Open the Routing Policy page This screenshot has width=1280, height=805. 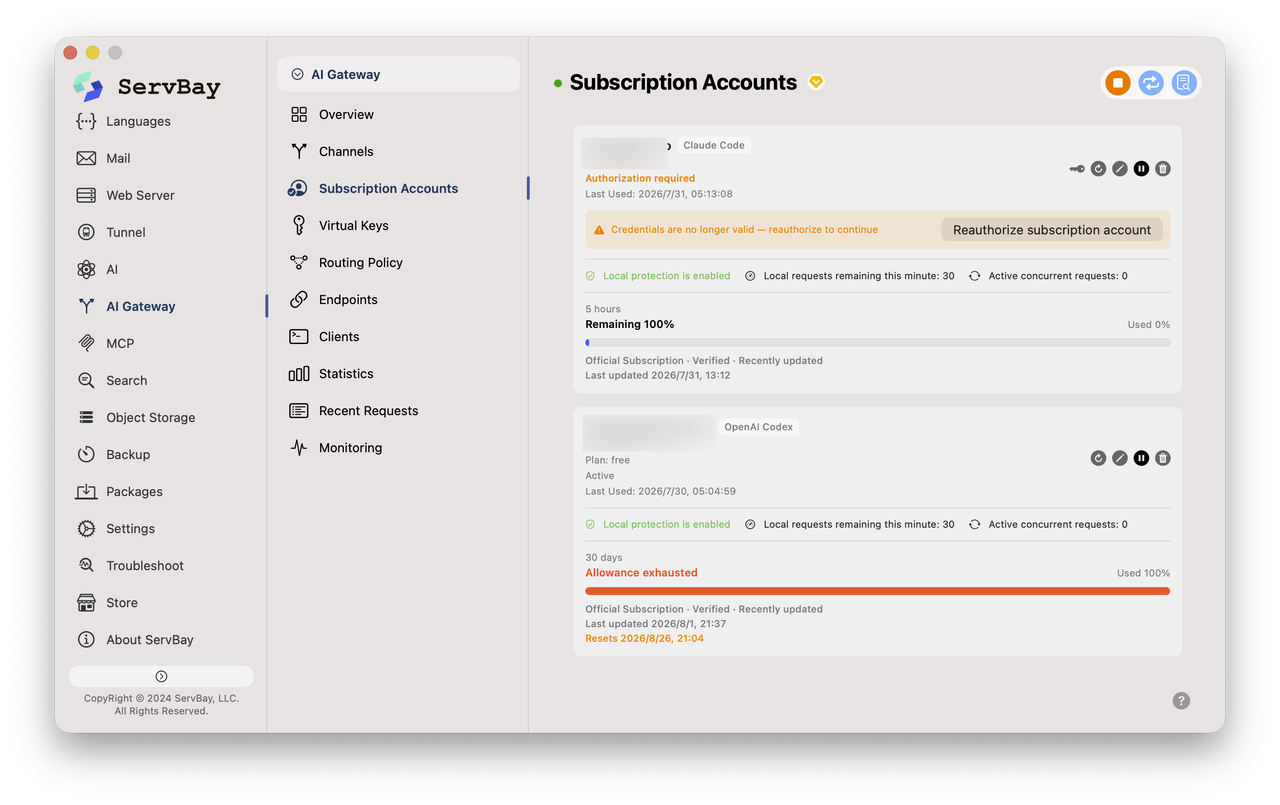pos(360,263)
